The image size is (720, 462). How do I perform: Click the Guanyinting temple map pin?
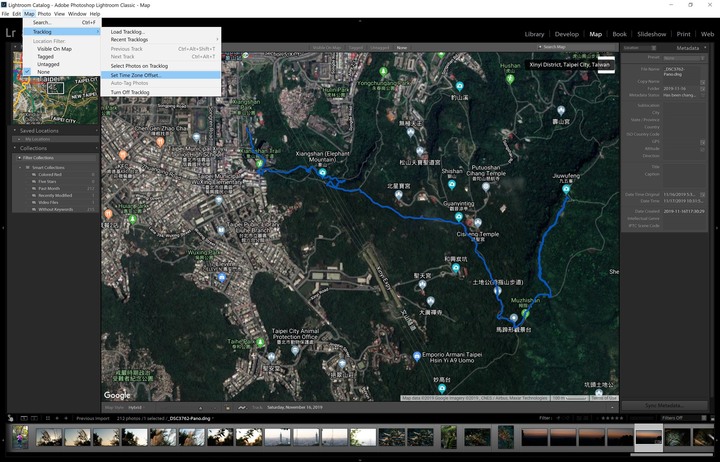point(458,216)
